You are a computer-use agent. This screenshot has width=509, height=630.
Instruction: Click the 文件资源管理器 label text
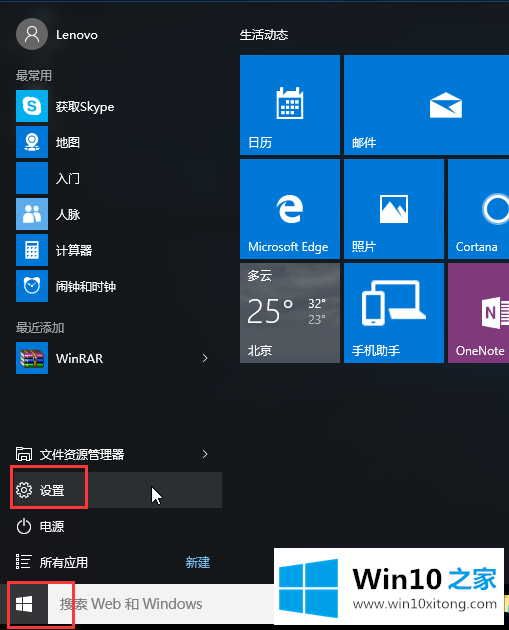coord(82,454)
